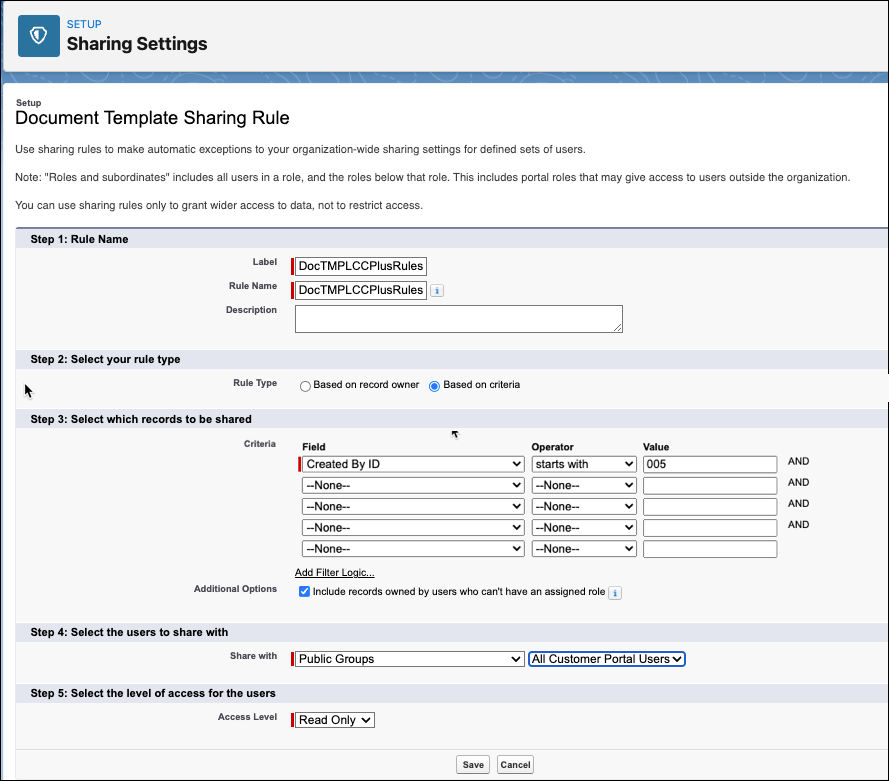
Task: Click the fifth row empty Value field
Action: (x=710, y=549)
